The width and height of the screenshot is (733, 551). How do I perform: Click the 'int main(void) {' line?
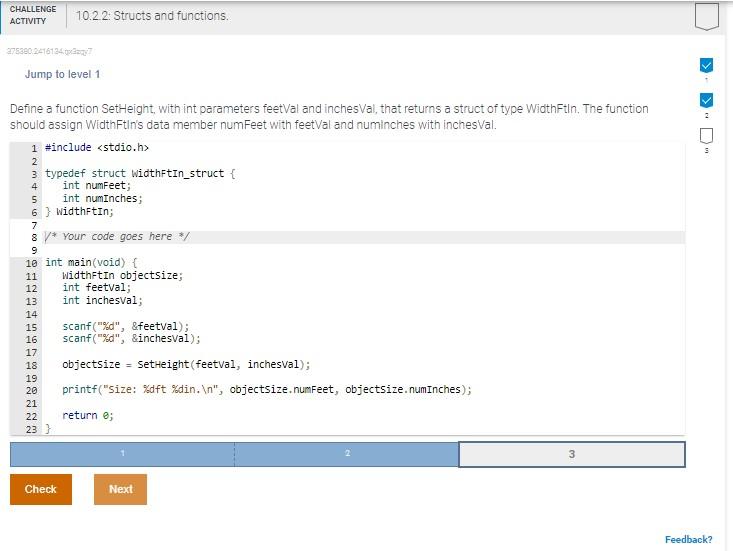91,263
